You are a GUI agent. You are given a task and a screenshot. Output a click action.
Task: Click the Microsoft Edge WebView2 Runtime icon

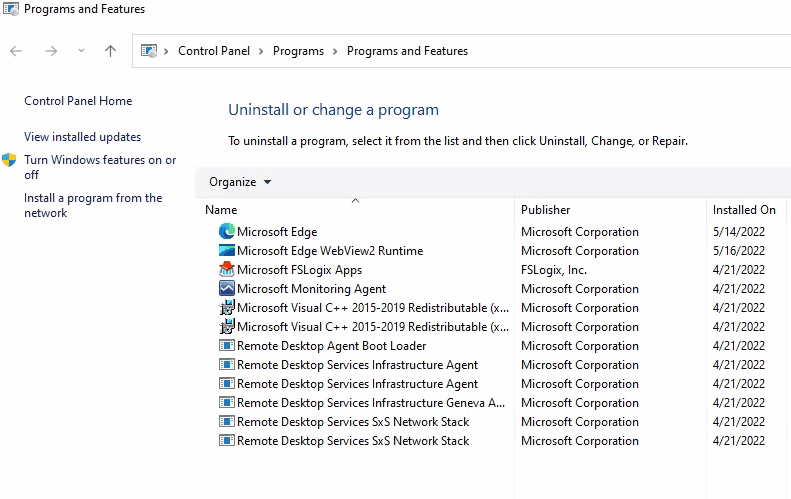click(x=227, y=251)
